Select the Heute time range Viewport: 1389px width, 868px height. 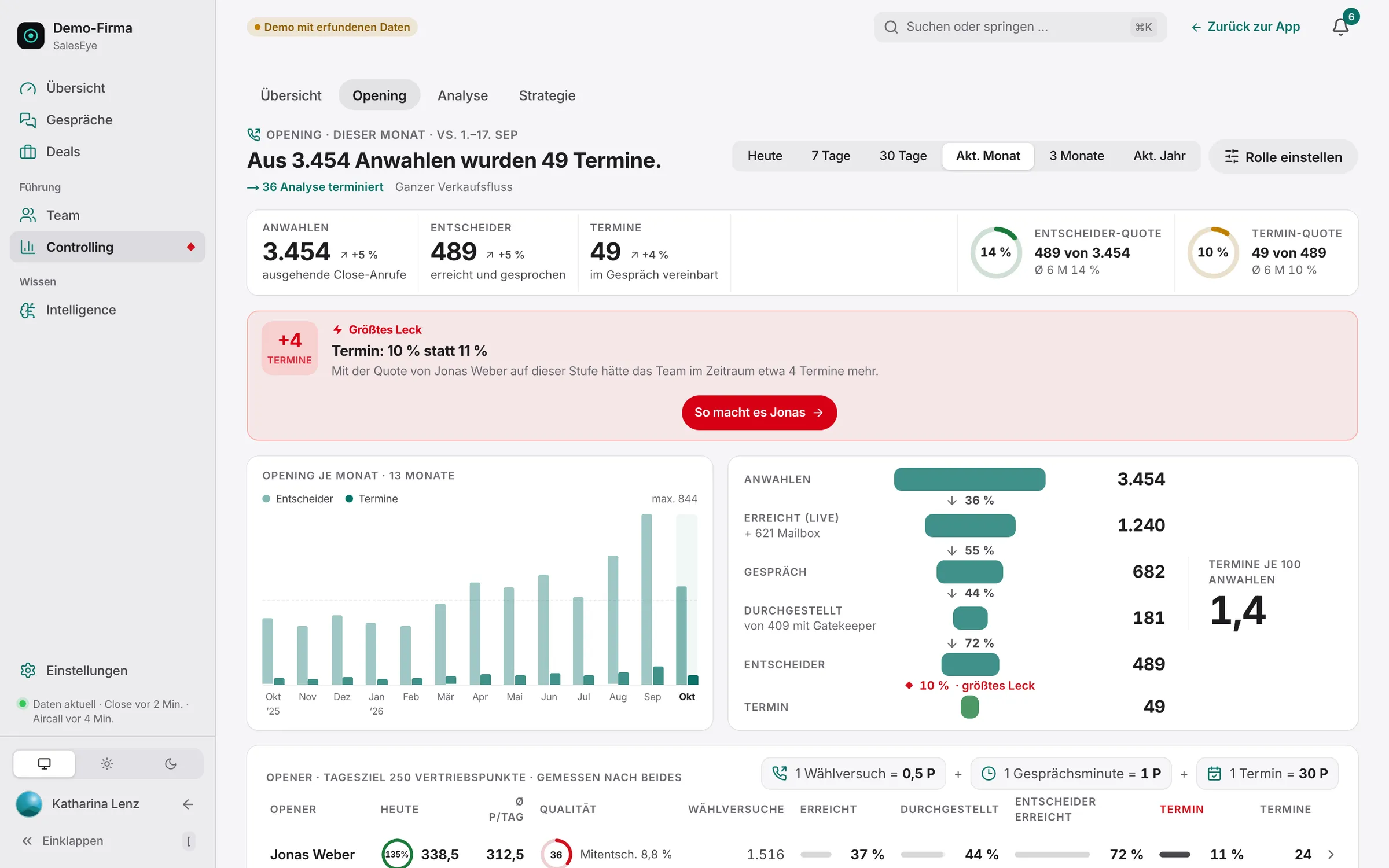click(x=765, y=156)
